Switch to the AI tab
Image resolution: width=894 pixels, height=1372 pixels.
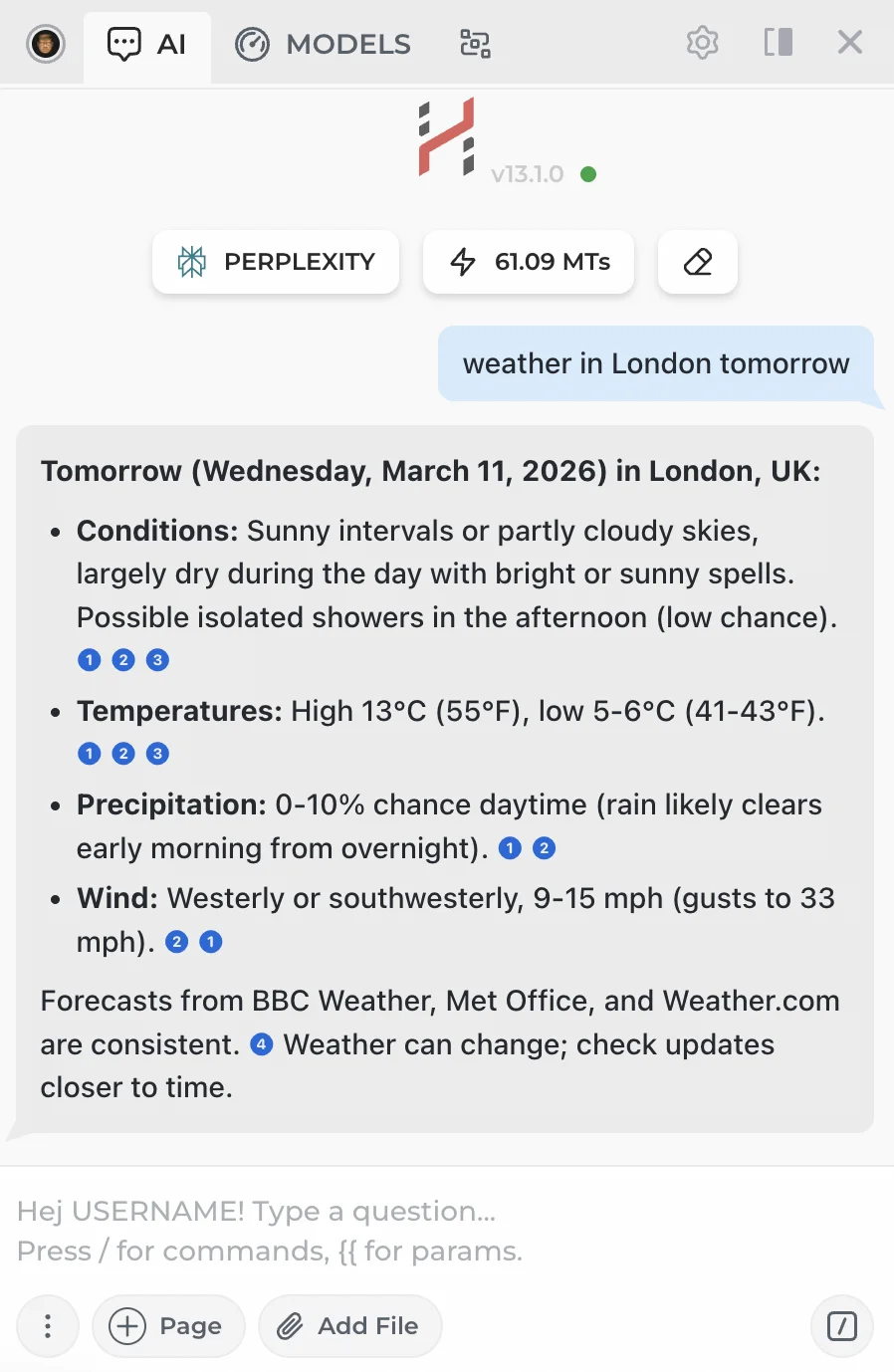click(147, 45)
